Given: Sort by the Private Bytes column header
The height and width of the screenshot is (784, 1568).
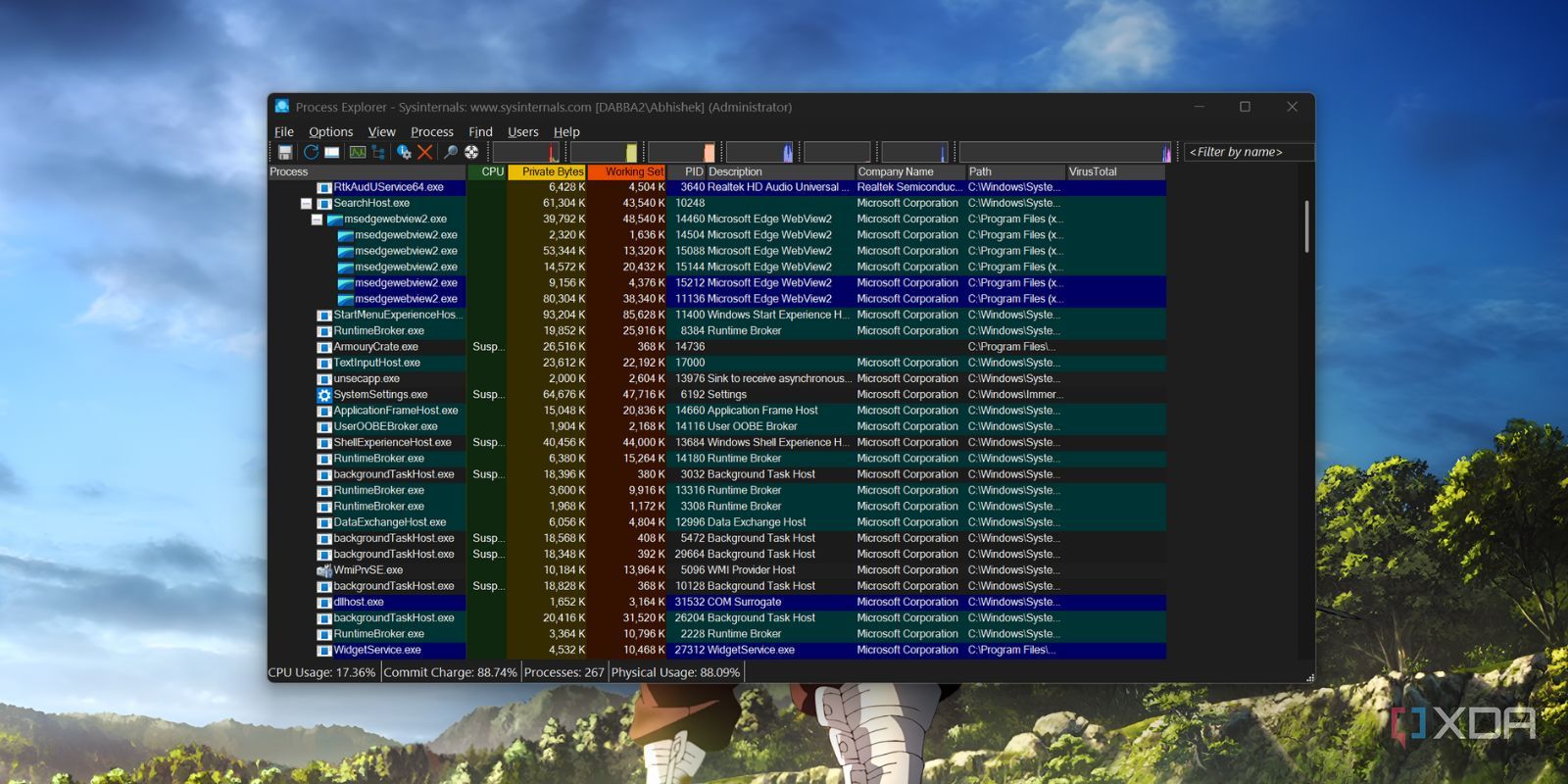Looking at the screenshot, I should 547,171.
